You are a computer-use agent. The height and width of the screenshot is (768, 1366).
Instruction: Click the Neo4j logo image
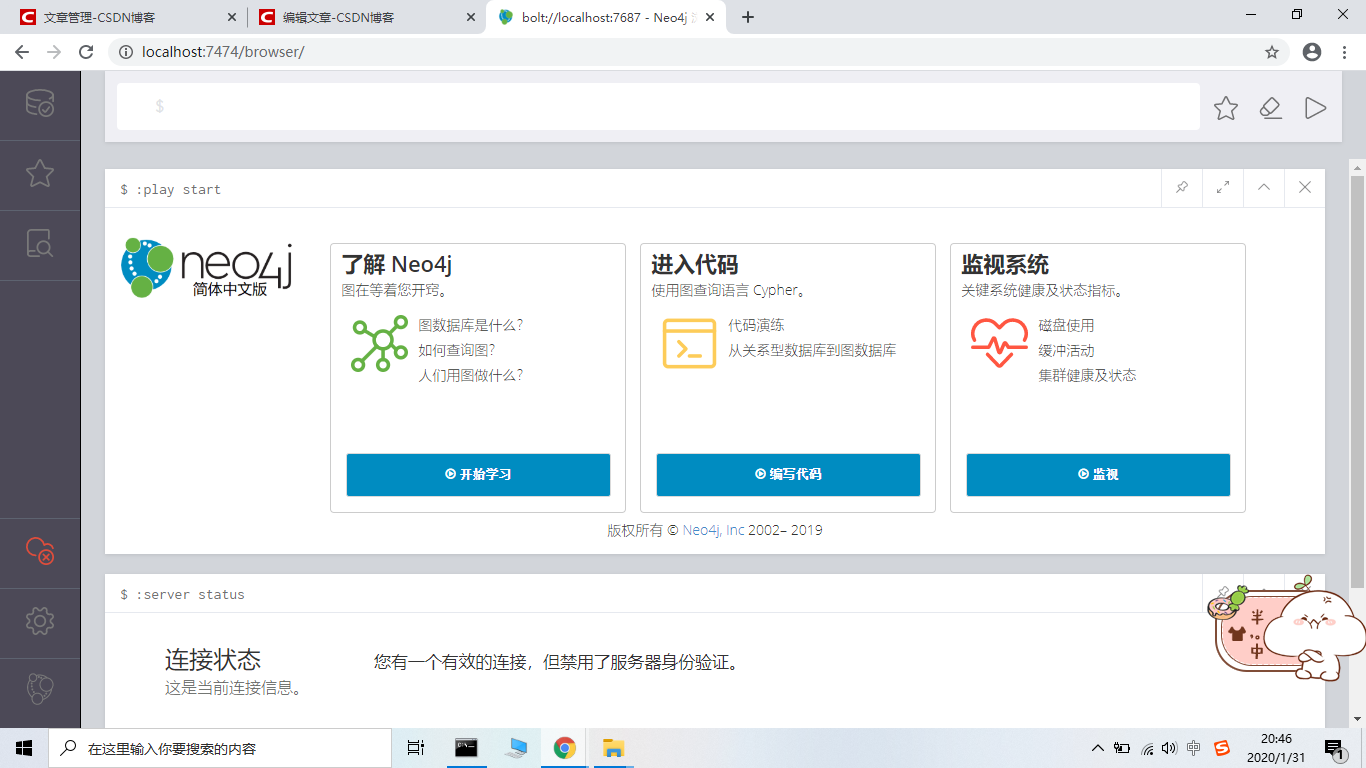[206, 267]
